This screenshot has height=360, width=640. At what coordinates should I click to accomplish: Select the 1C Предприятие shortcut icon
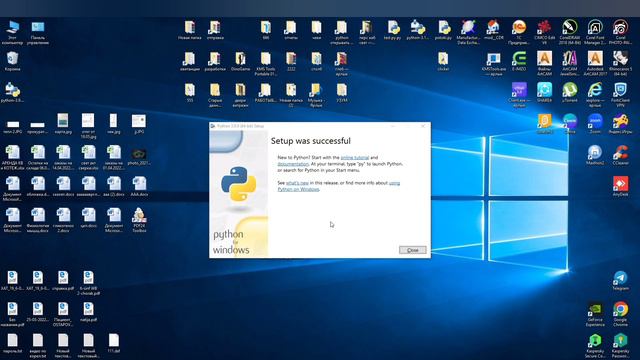519,32
